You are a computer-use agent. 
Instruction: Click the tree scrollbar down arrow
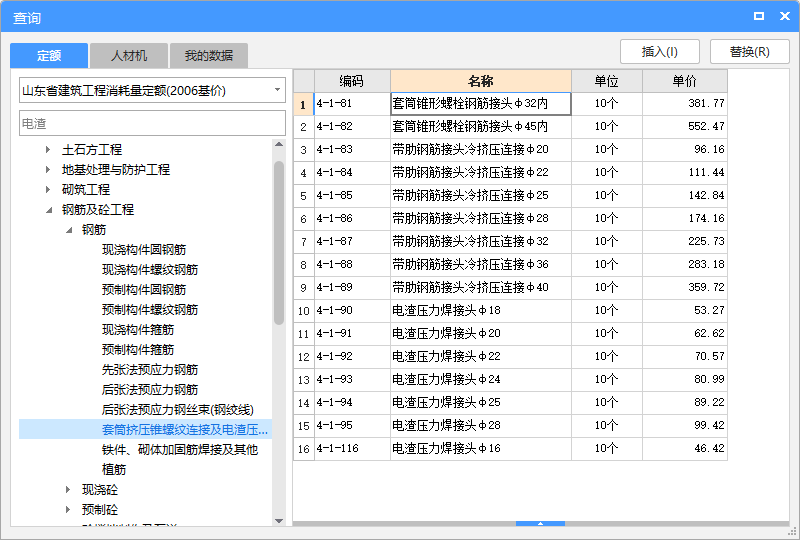tap(279, 521)
